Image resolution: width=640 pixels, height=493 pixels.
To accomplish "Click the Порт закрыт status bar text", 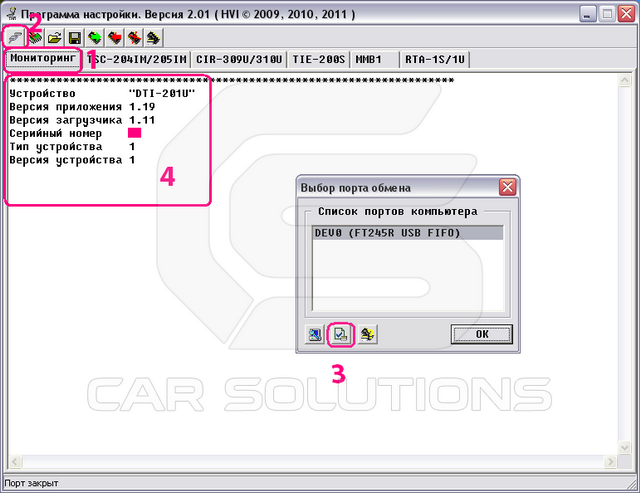I will (31, 483).
